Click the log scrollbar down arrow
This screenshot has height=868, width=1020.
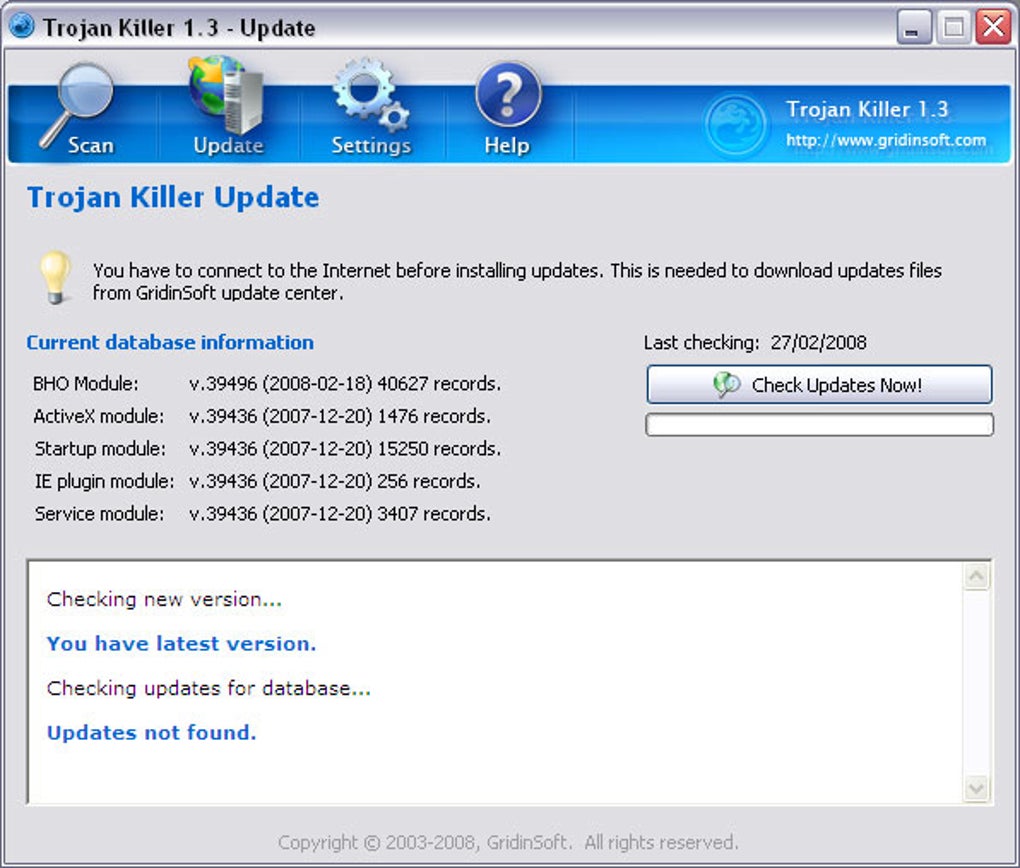(976, 789)
